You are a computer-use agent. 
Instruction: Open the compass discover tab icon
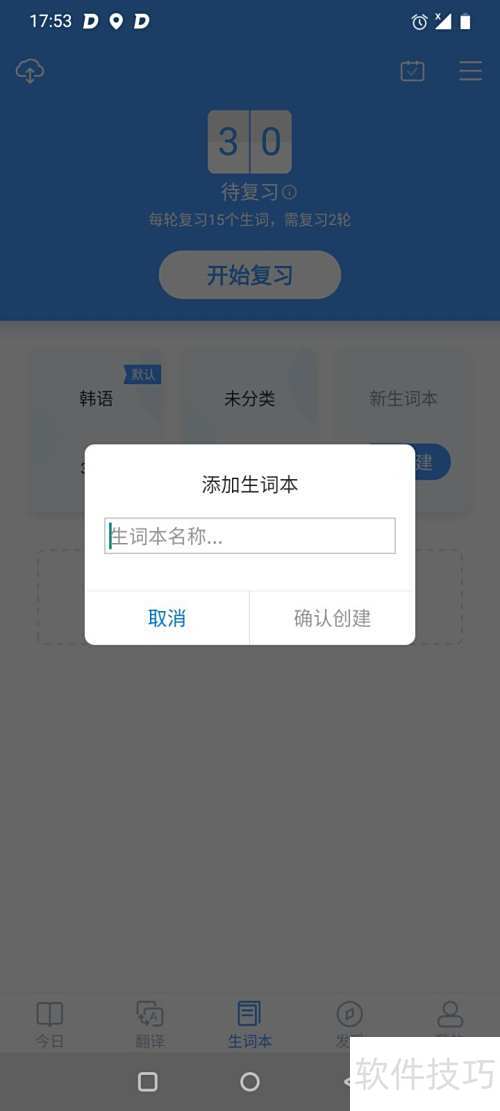tap(349, 1015)
